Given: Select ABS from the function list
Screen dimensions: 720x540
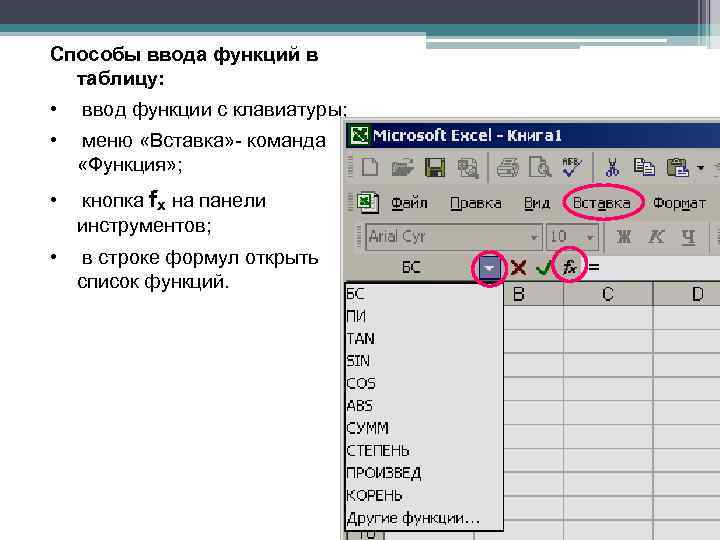Looking at the screenshot, I should point(424,406).
